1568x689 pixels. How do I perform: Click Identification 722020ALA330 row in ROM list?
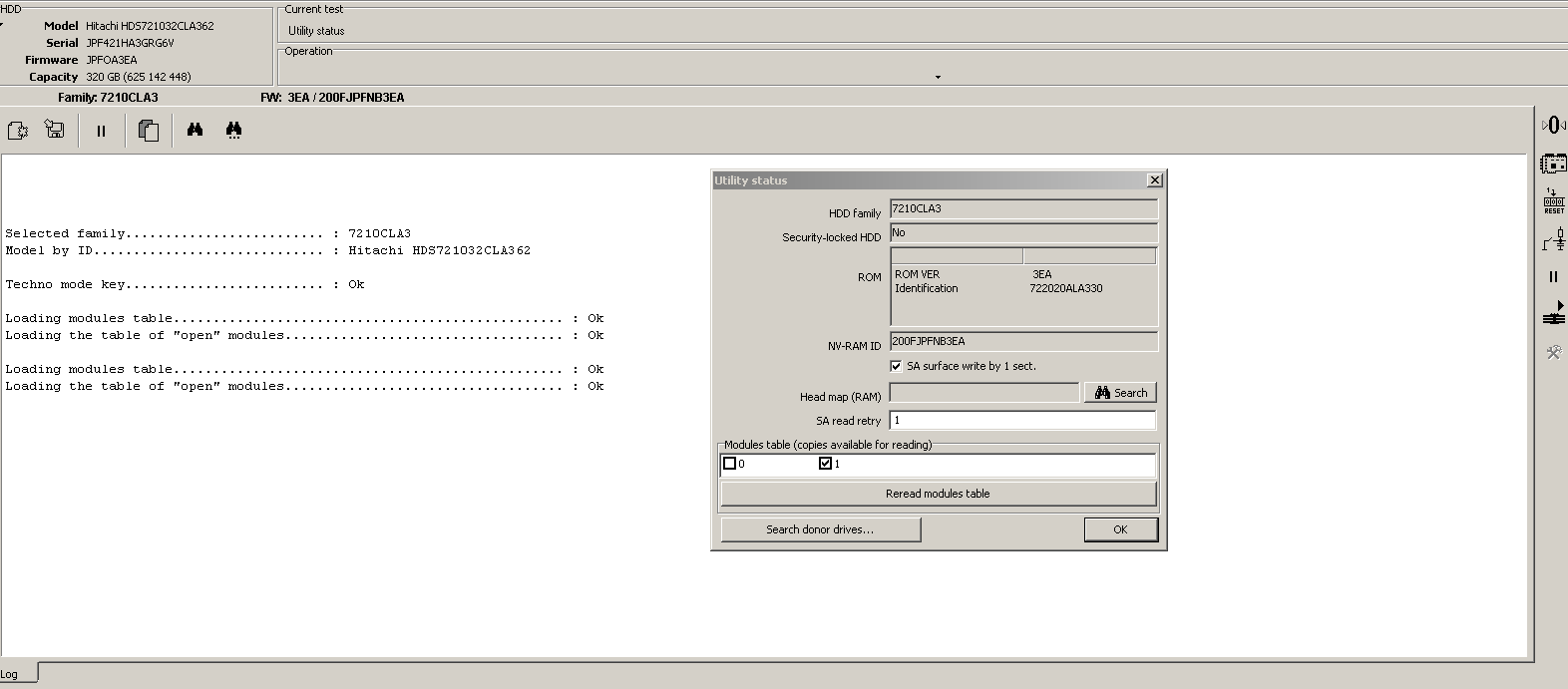1022,288
